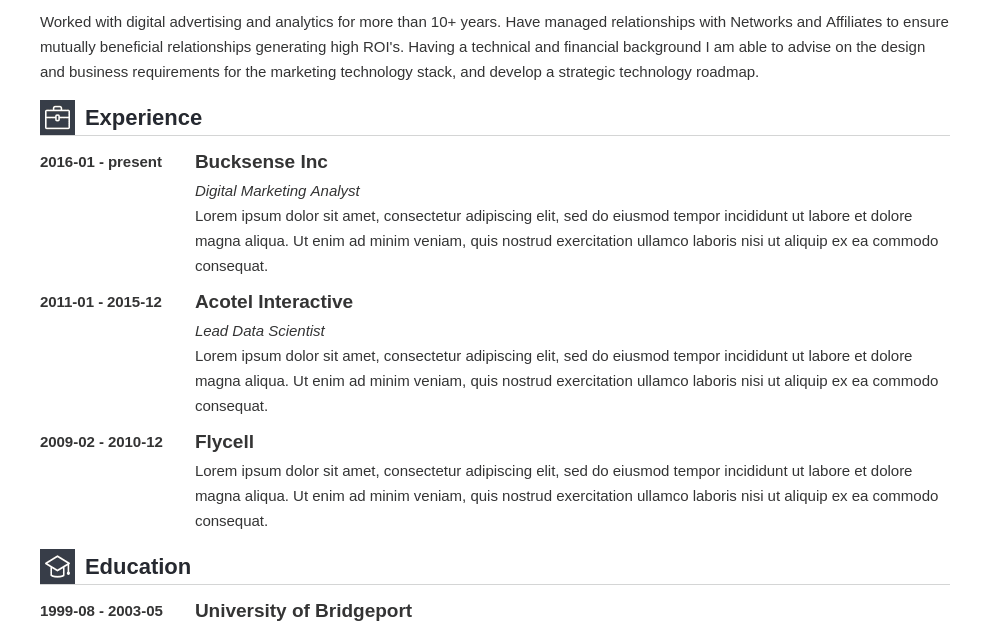Click the horizontal divider line under Education
Image resolution: width=990 pixels, height=630 pixels.
[x=512, y=584]
